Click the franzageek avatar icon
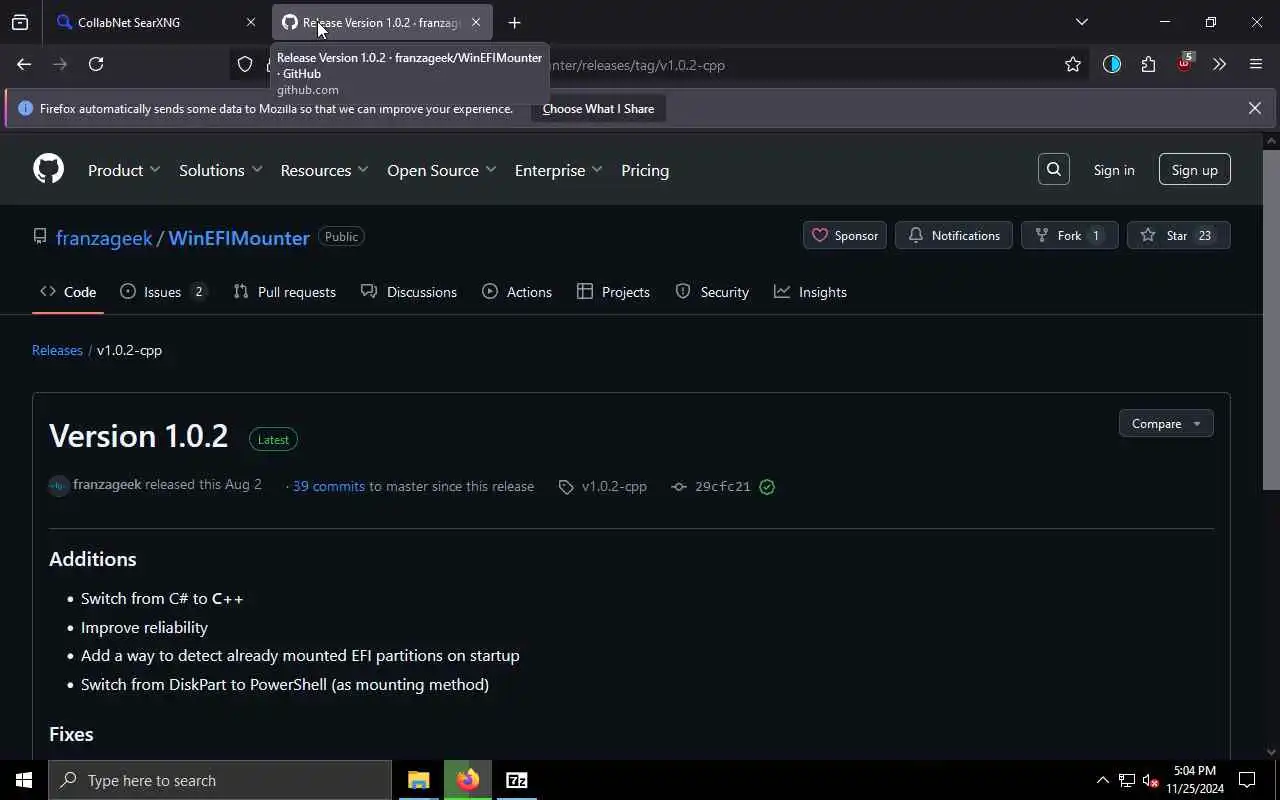The image size is (1280, 800). point(59,486)
